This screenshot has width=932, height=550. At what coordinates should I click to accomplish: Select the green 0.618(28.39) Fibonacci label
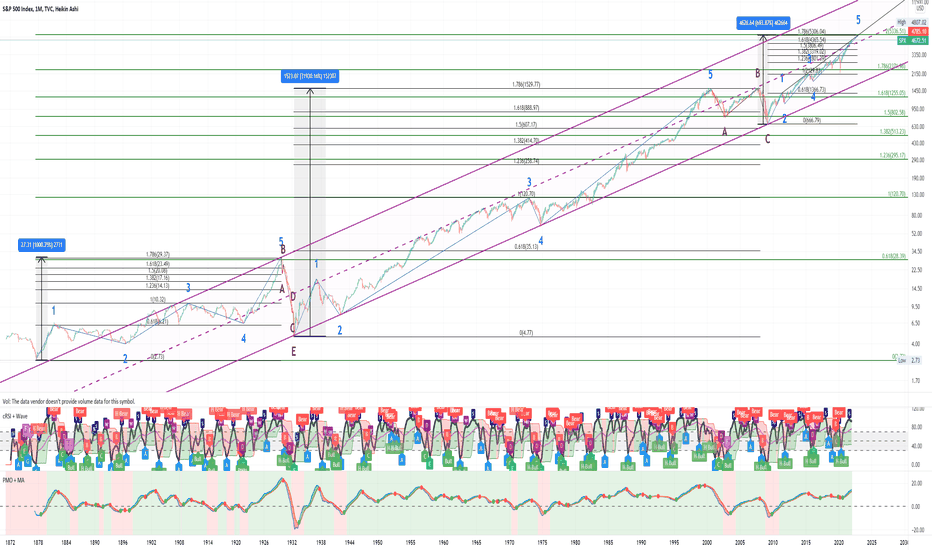click(x=893, y=256)
